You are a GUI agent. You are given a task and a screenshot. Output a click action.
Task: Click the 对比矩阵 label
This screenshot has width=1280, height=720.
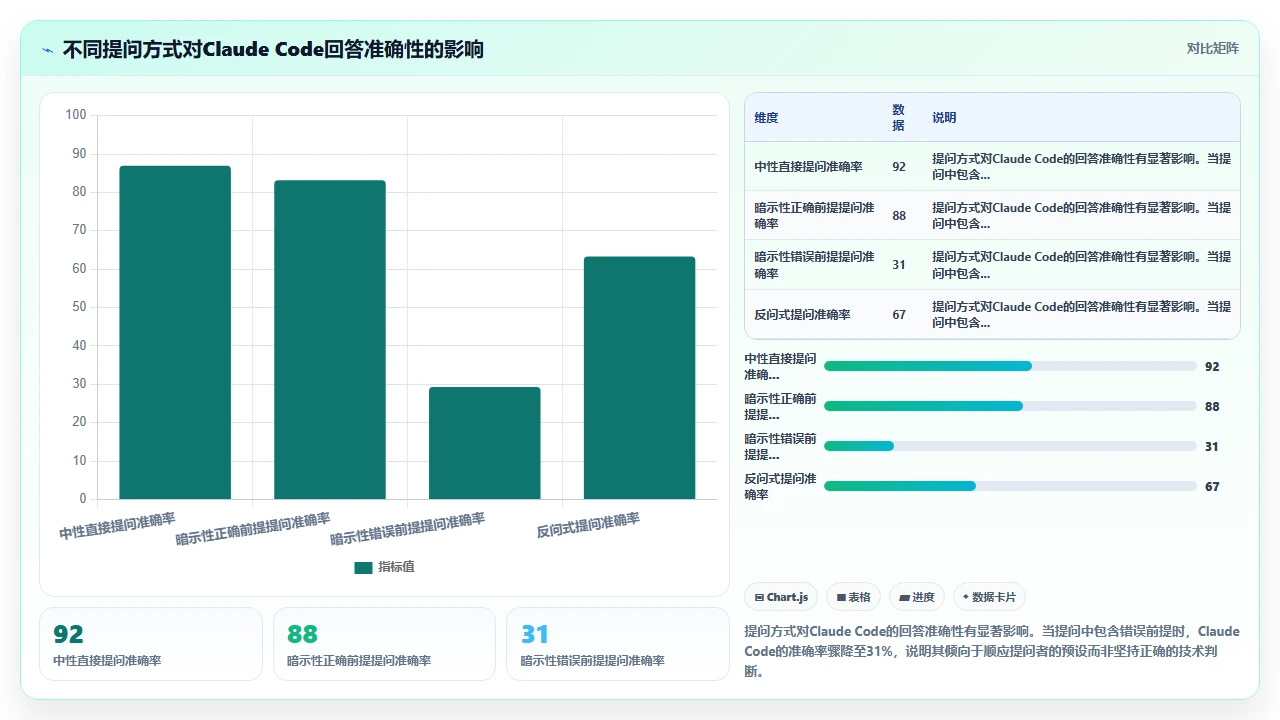point(1212,48)
